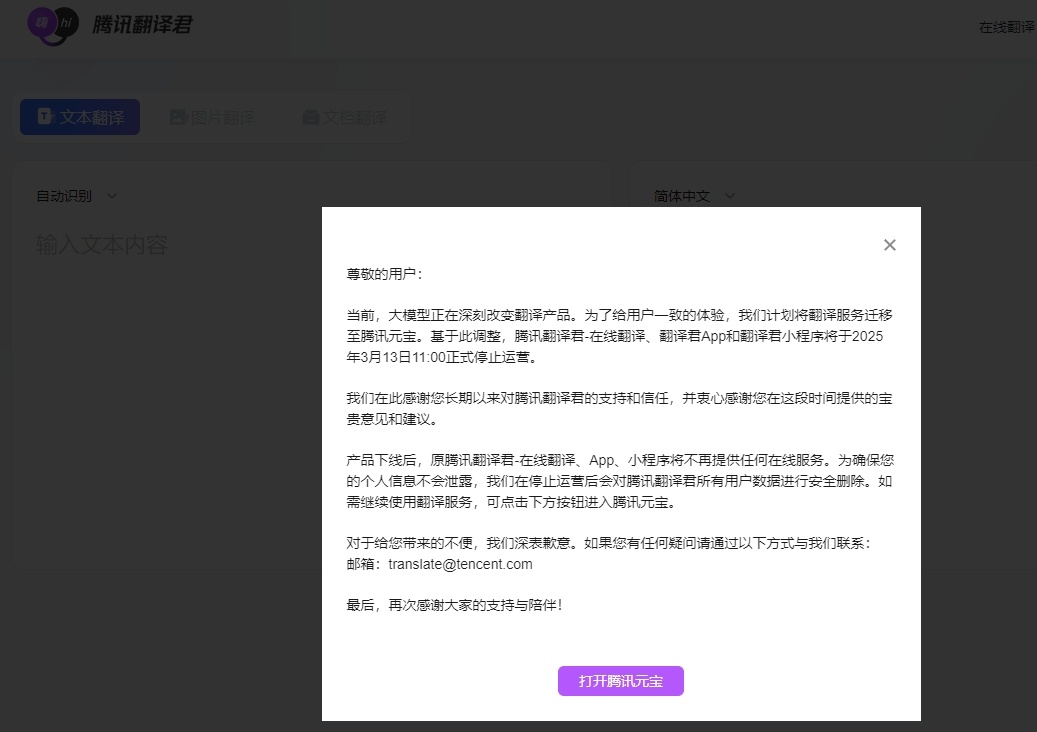Click the 图片翻译 camera icon
Screen dimensions: 1037x732
[x=178, y=116]
